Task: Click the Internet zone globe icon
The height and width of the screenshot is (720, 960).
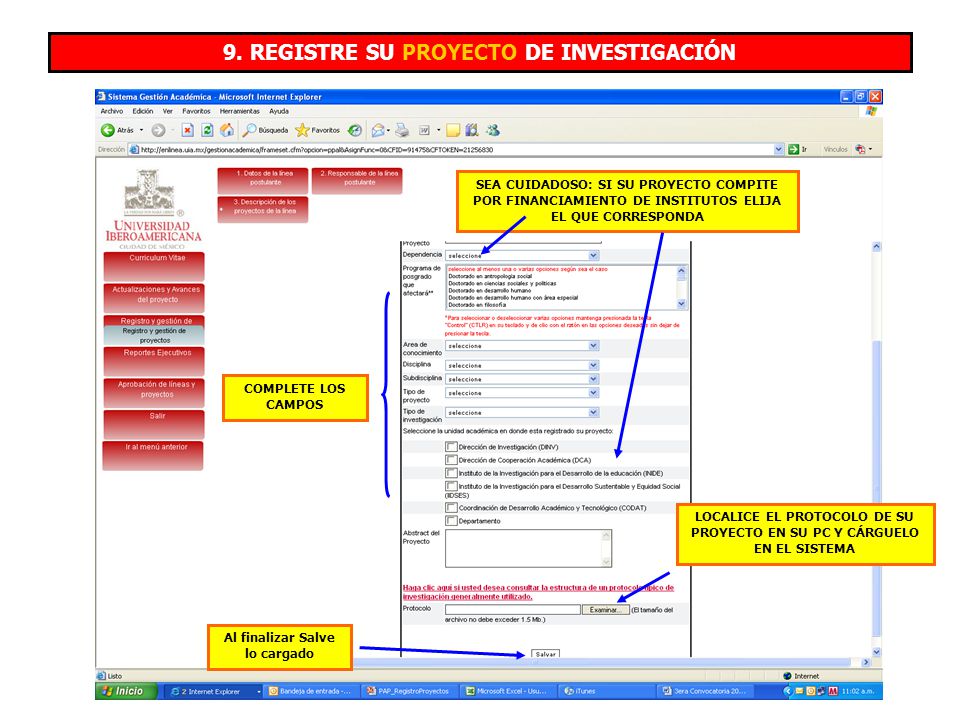Action: (787, 676)
